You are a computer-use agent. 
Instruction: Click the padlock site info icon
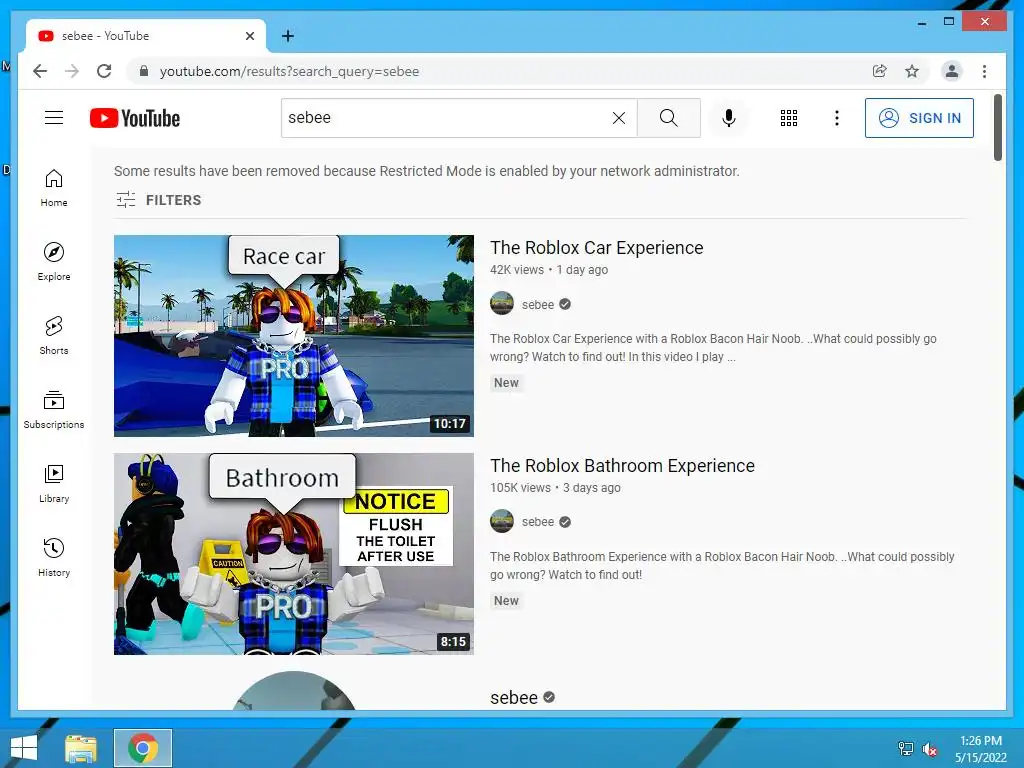click(x=144, y=71)
